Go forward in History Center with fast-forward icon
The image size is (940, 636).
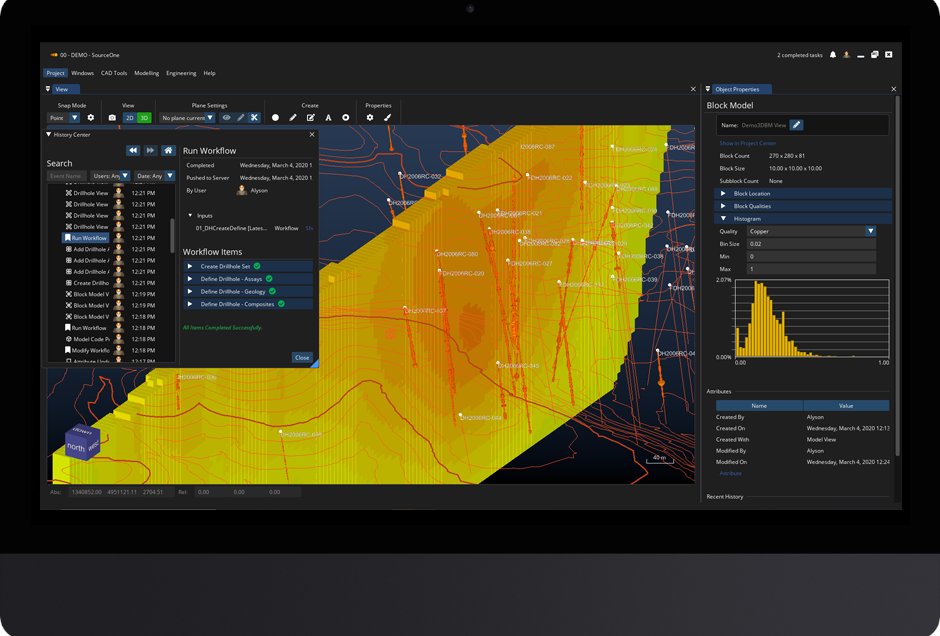point(150,150)
